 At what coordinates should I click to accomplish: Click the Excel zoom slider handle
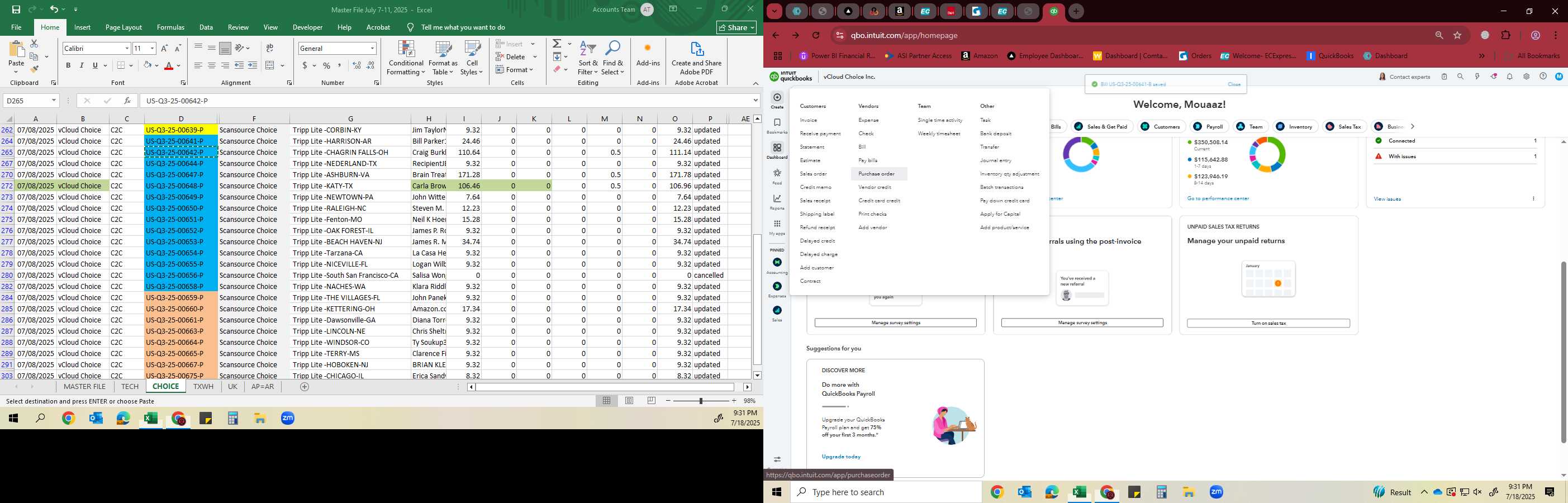[701, 401]
